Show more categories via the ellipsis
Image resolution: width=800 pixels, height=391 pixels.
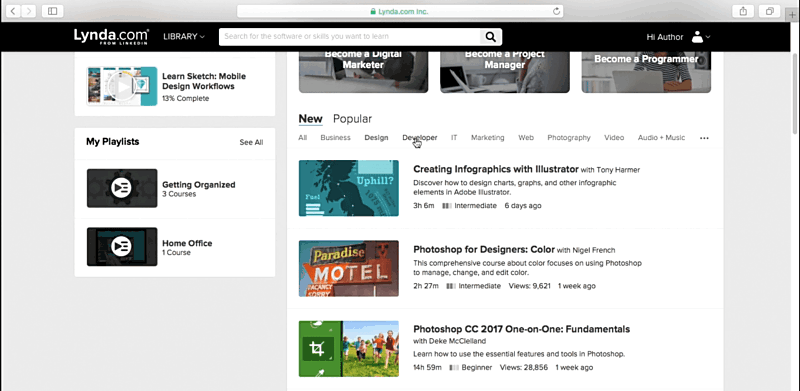[704, 138]
